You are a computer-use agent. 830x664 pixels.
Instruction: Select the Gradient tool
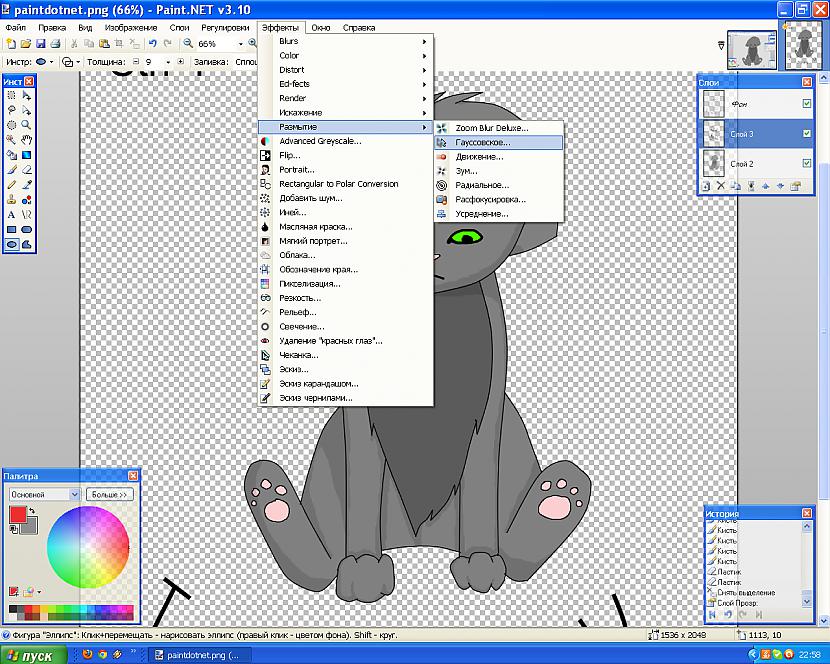[x=26, y=155]
